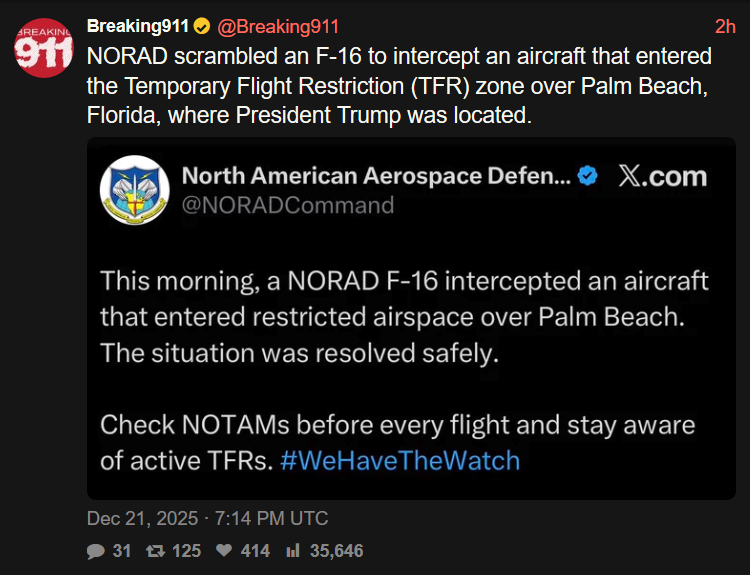Screen dimensions: 750x575
Task: Click the main post text about F-16 scramble
Action: (400, 85)
